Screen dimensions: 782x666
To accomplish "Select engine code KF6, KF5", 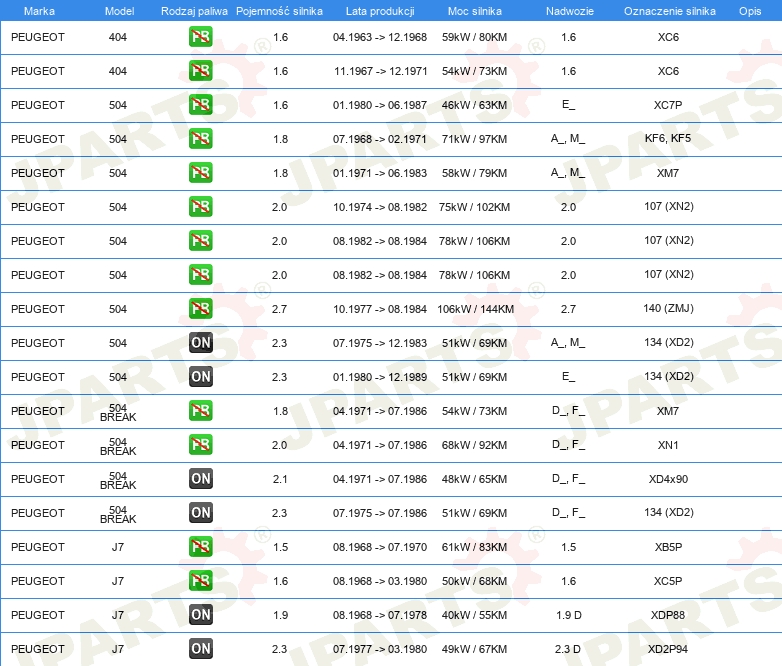I will click(x=668, y=138).
